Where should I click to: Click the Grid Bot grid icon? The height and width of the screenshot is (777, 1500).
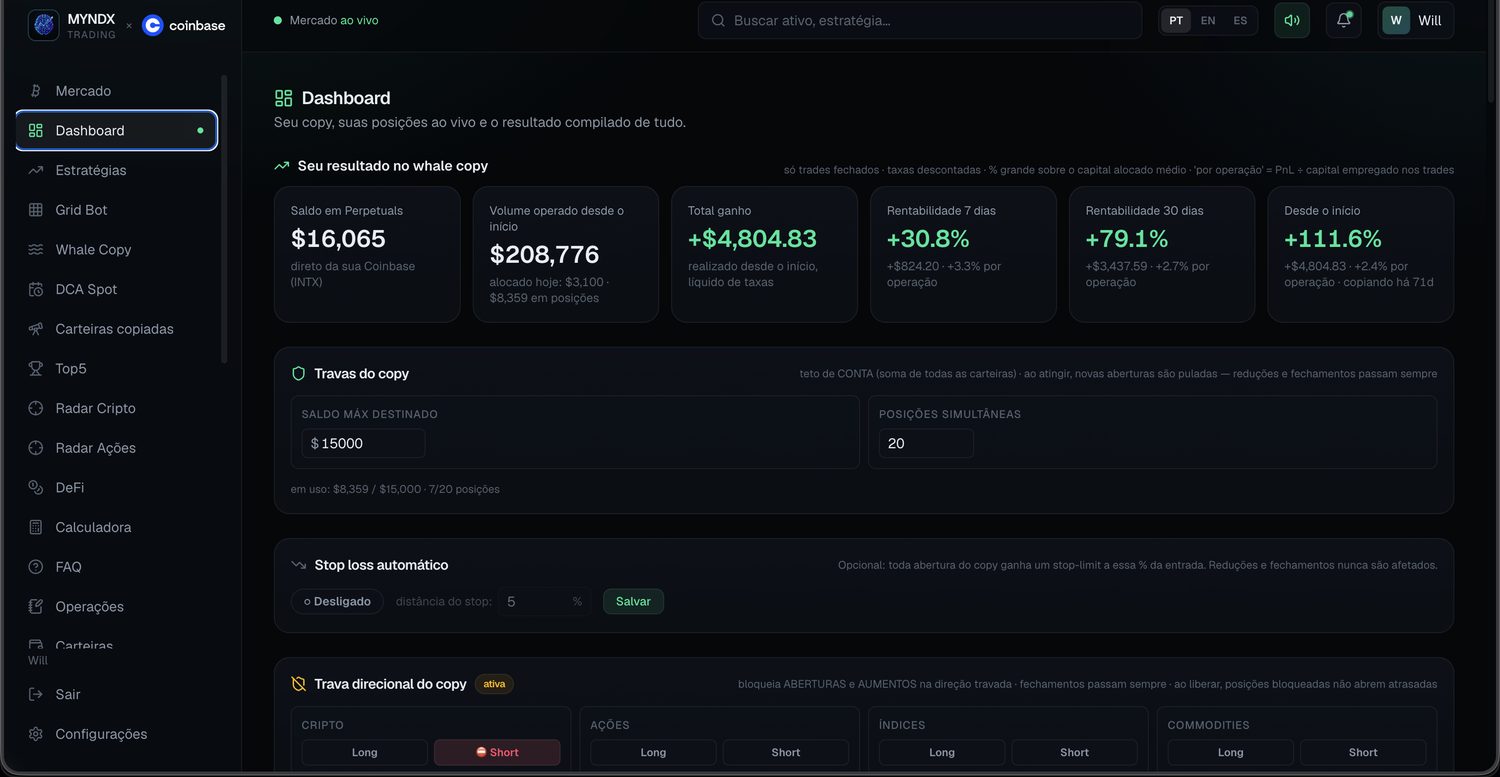tap(36, 210)
